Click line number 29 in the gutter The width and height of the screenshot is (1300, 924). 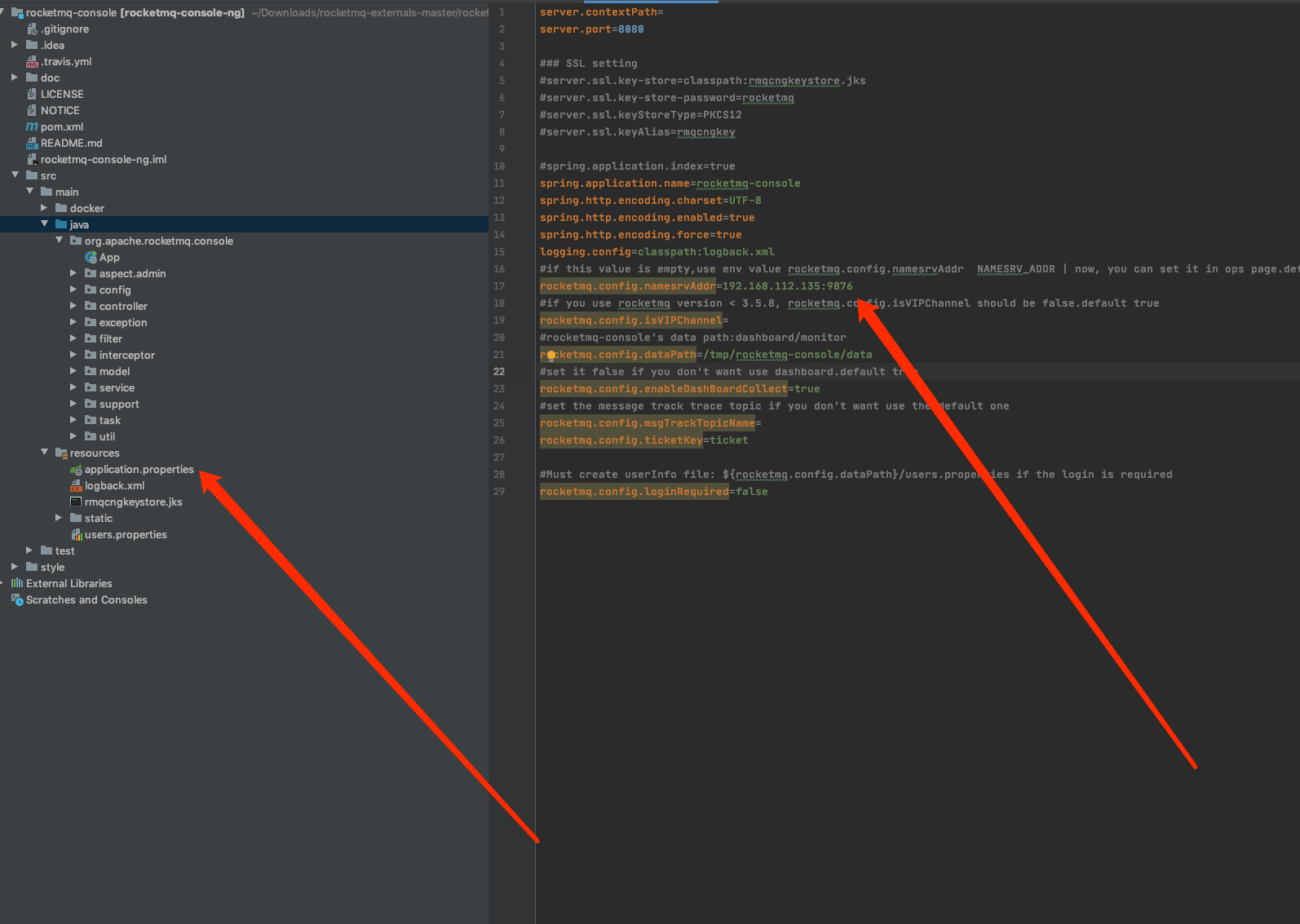[499, 492]
